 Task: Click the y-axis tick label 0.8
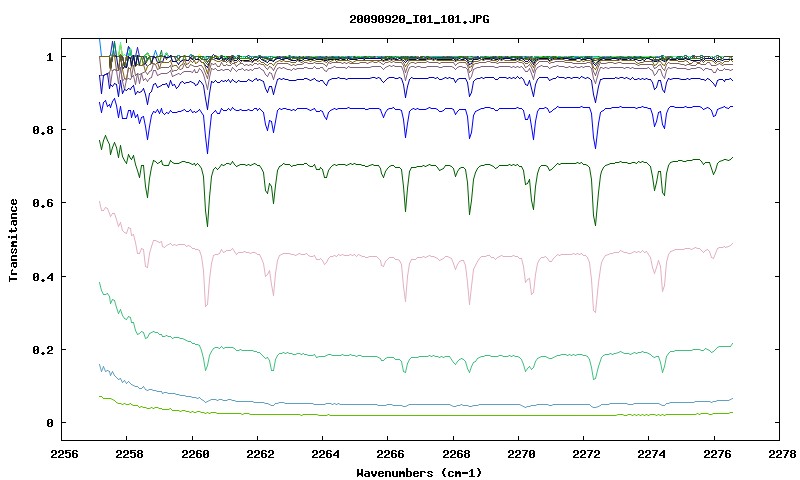click(43, 130)
